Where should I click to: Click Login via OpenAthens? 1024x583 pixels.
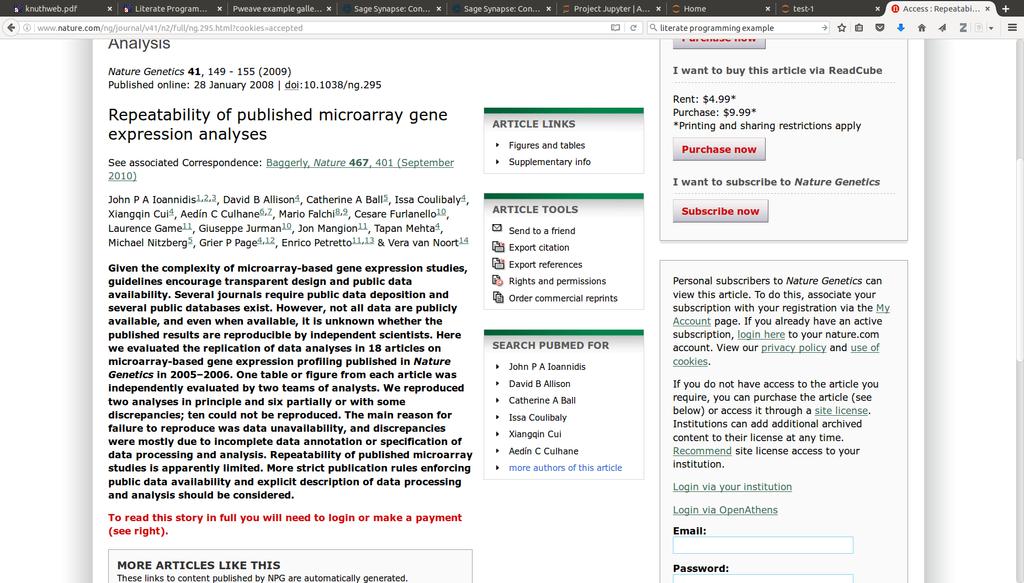click(725, 511)
